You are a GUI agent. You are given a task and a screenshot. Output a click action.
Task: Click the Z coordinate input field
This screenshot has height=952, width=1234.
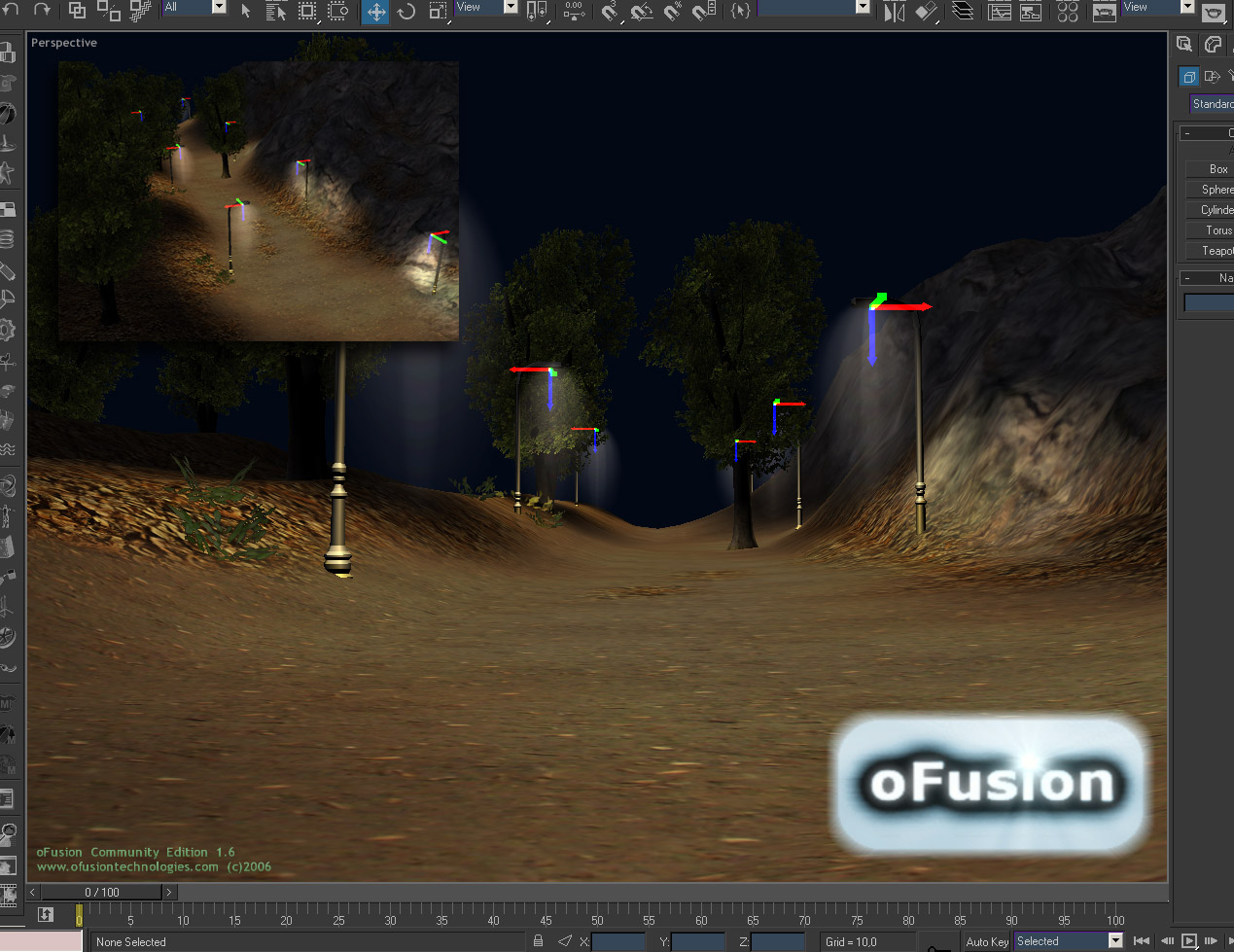click(x=778, y=941)
